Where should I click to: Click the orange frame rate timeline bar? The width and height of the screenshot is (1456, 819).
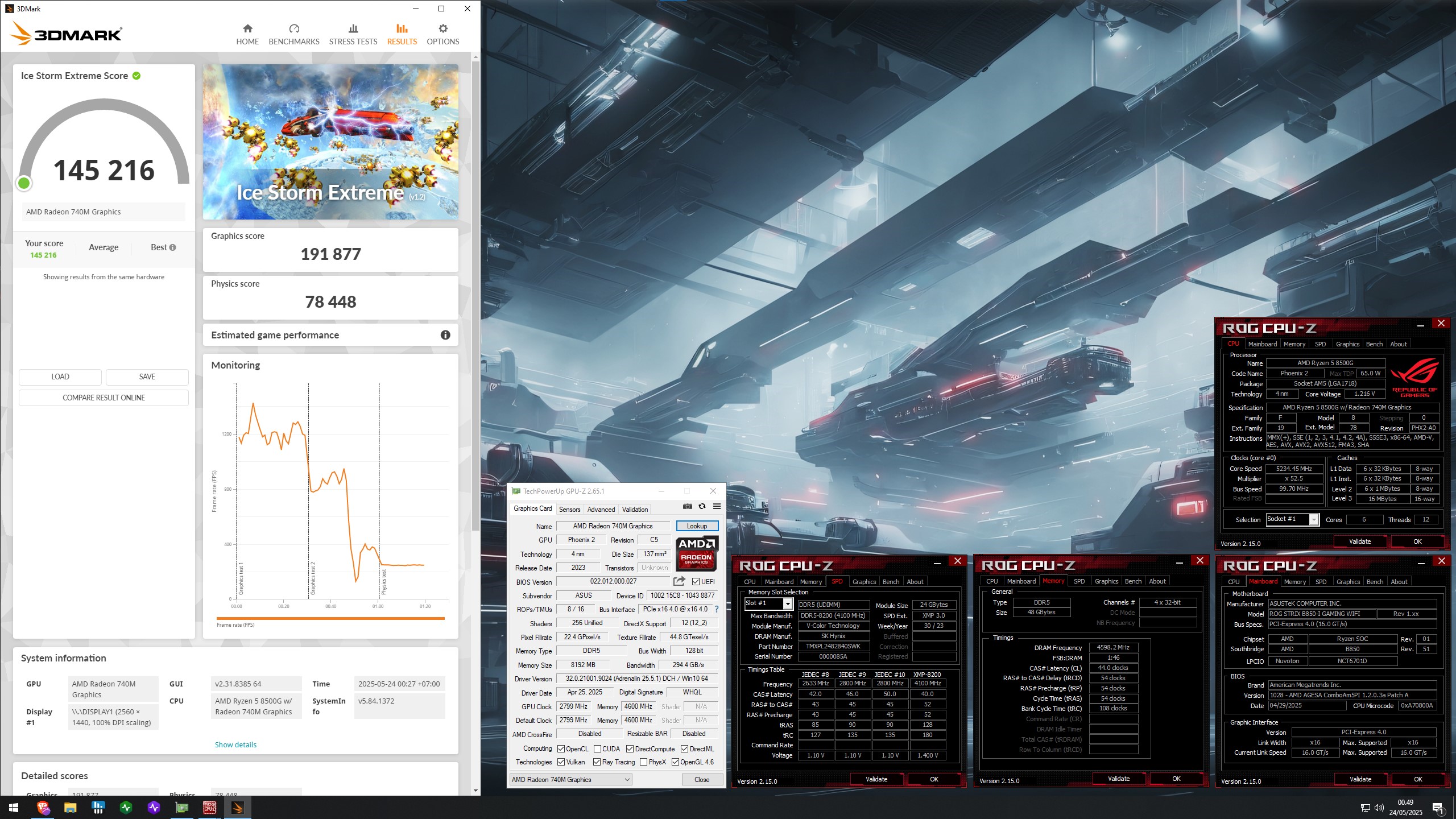(330, 618)
